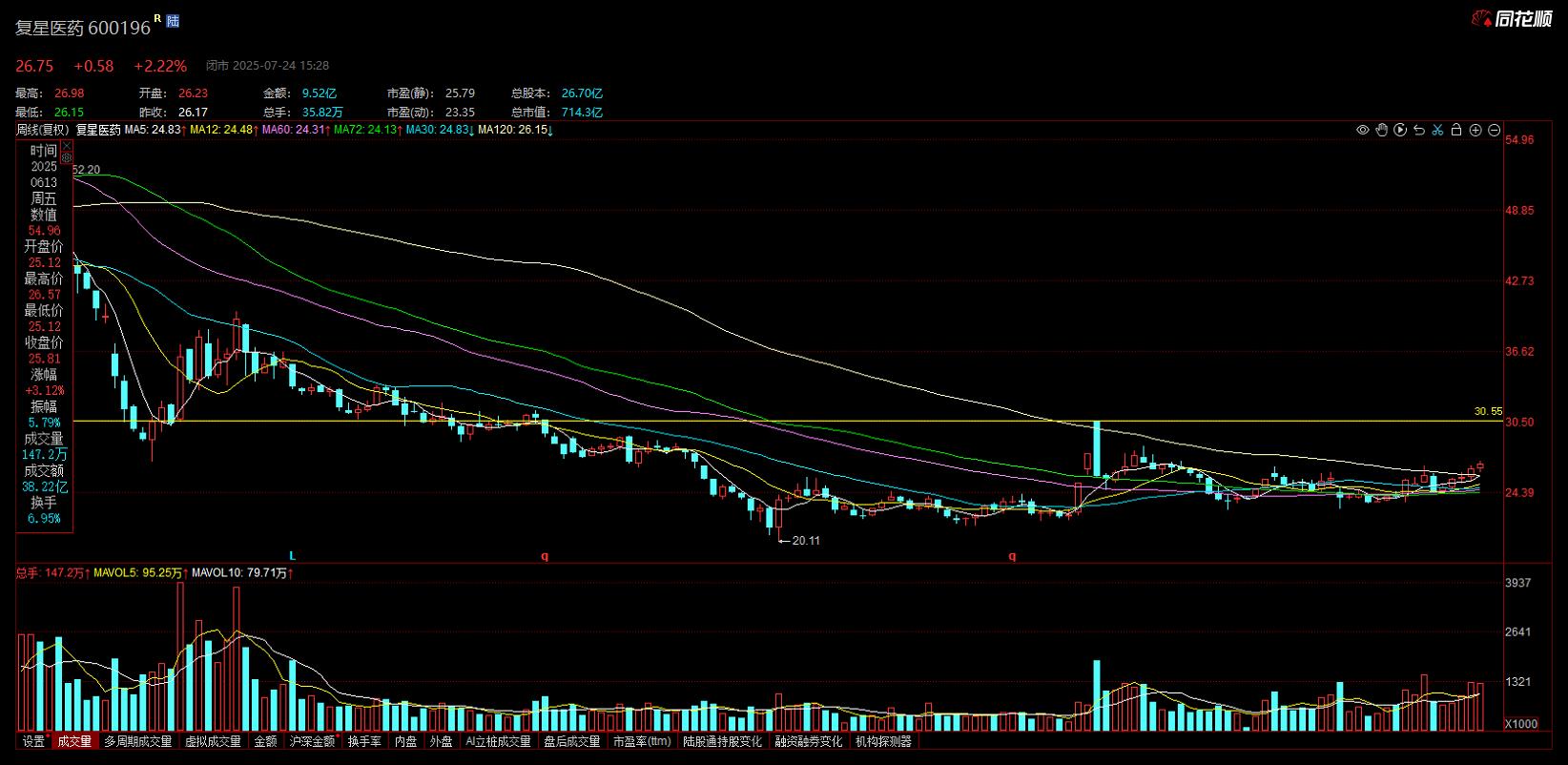Switch to 虚拟成交量 tab
The height and width of the screenshot is (765, 1568).
coord(214,741)
